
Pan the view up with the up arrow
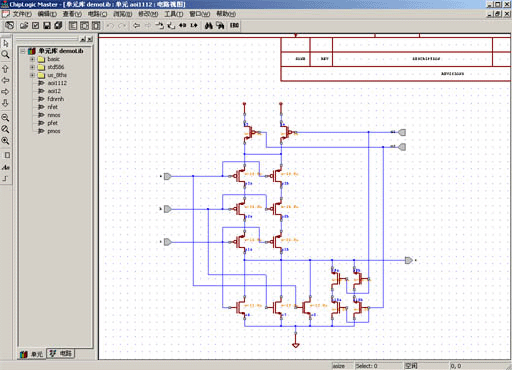(x=6, y=69)
